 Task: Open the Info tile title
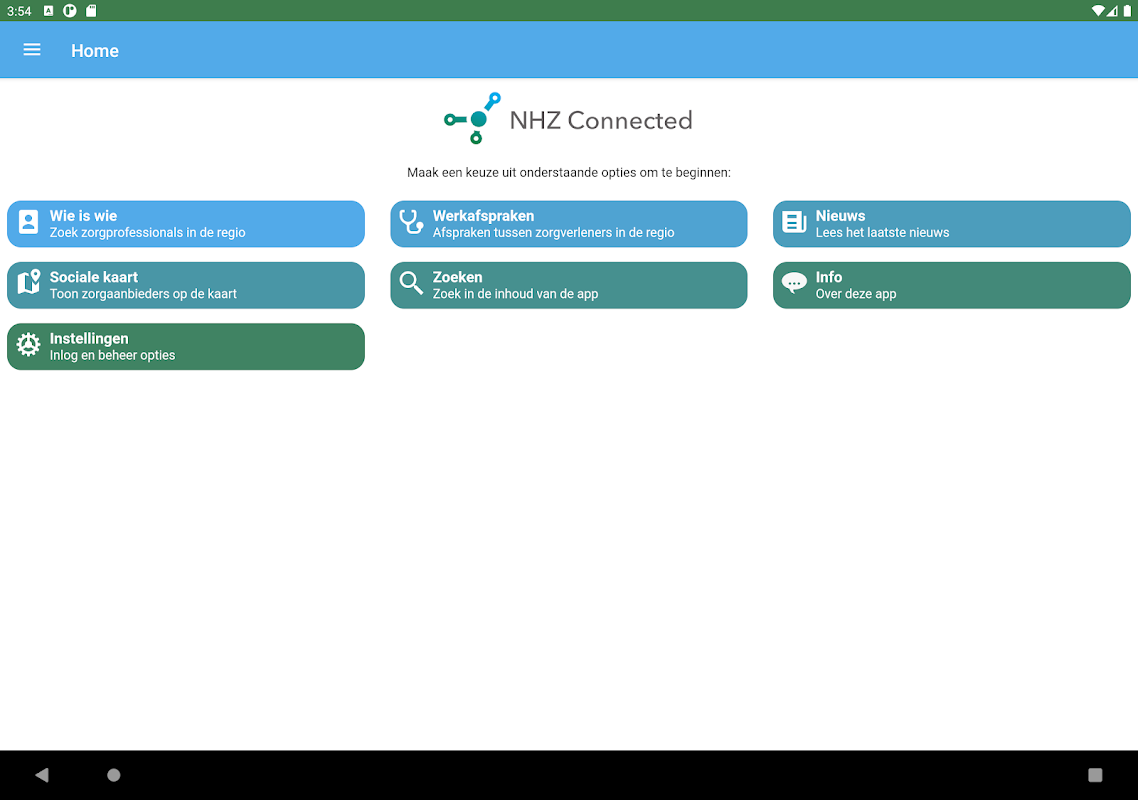click(x=829, y=277)
